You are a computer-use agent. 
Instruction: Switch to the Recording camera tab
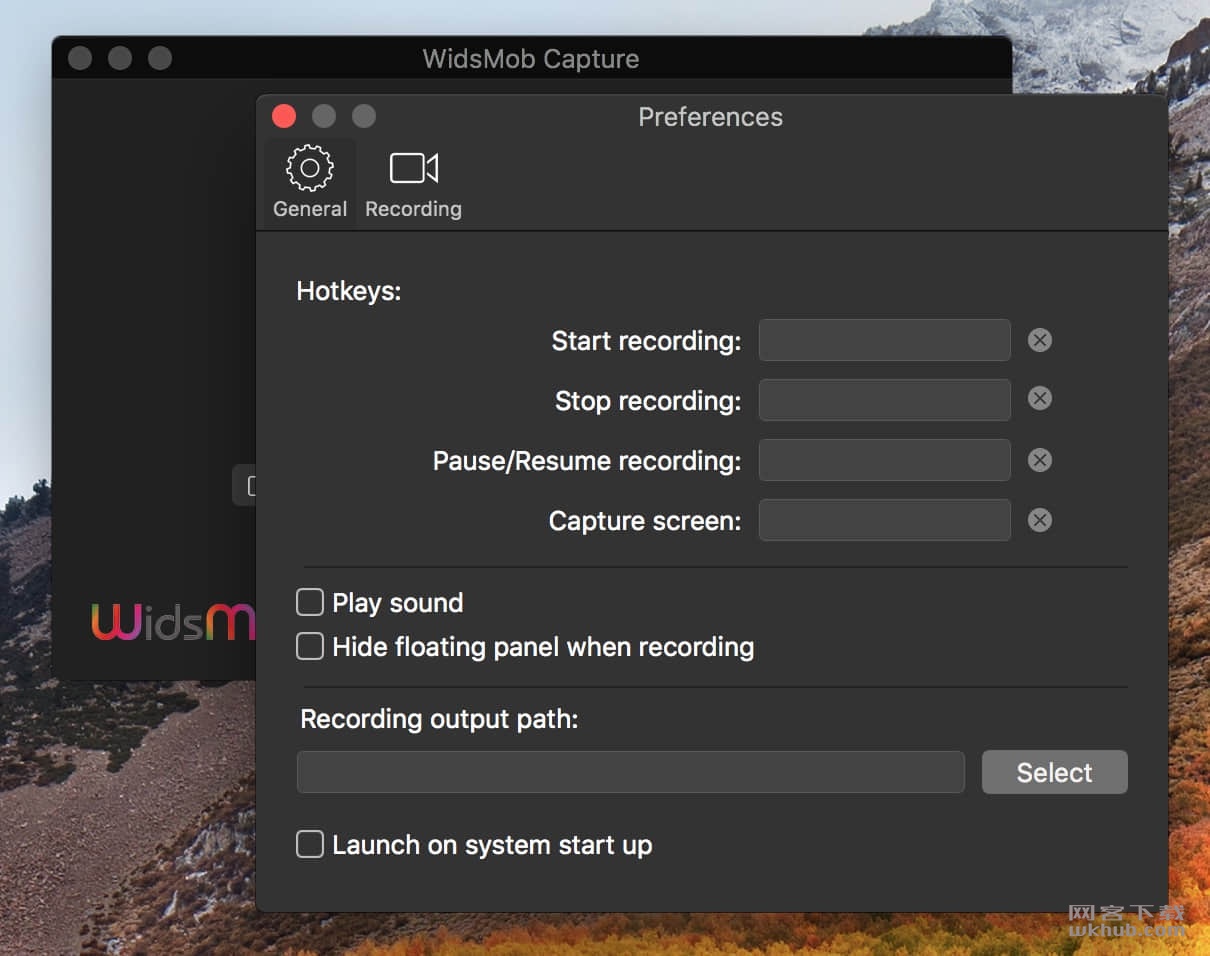(413, 183)
